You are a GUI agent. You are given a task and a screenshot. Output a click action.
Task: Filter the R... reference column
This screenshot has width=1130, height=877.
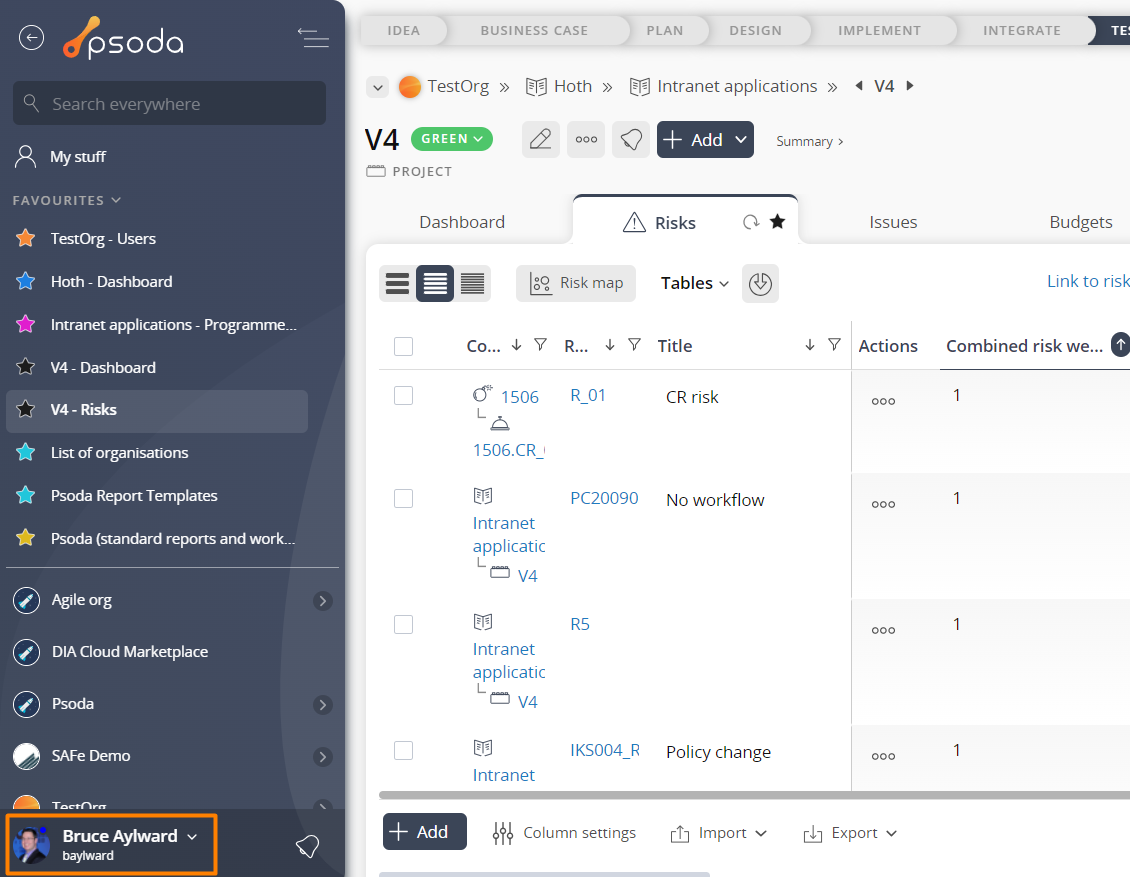pyautogui.click(x=634, y=345)
